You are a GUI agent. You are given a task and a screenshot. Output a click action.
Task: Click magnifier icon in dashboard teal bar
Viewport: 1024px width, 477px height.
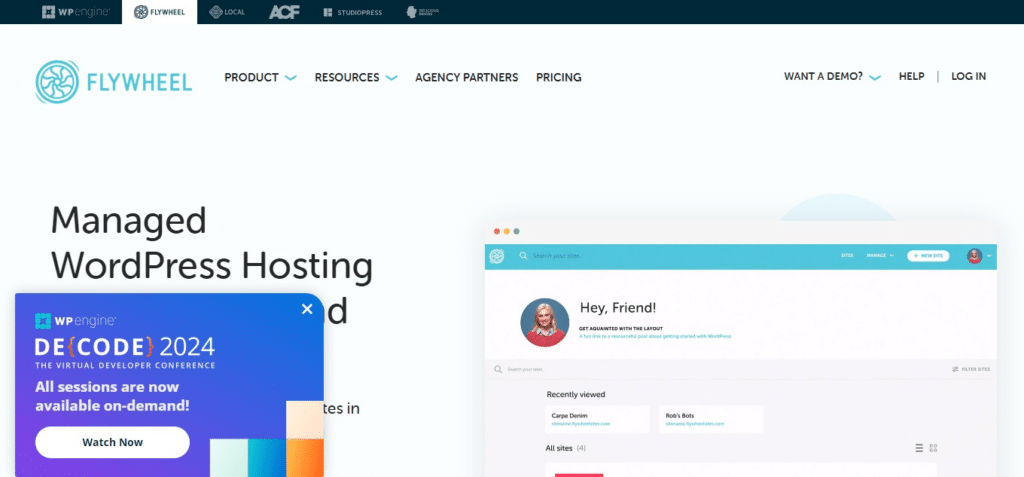pos(523,256)
